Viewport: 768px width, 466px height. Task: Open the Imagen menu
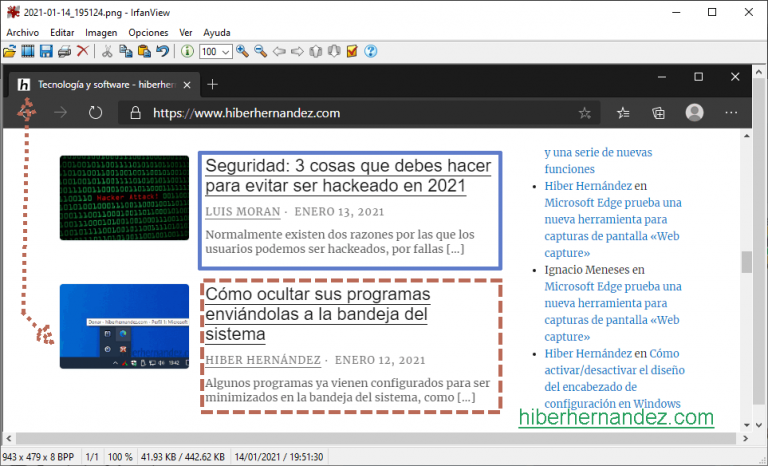(101, 33)
